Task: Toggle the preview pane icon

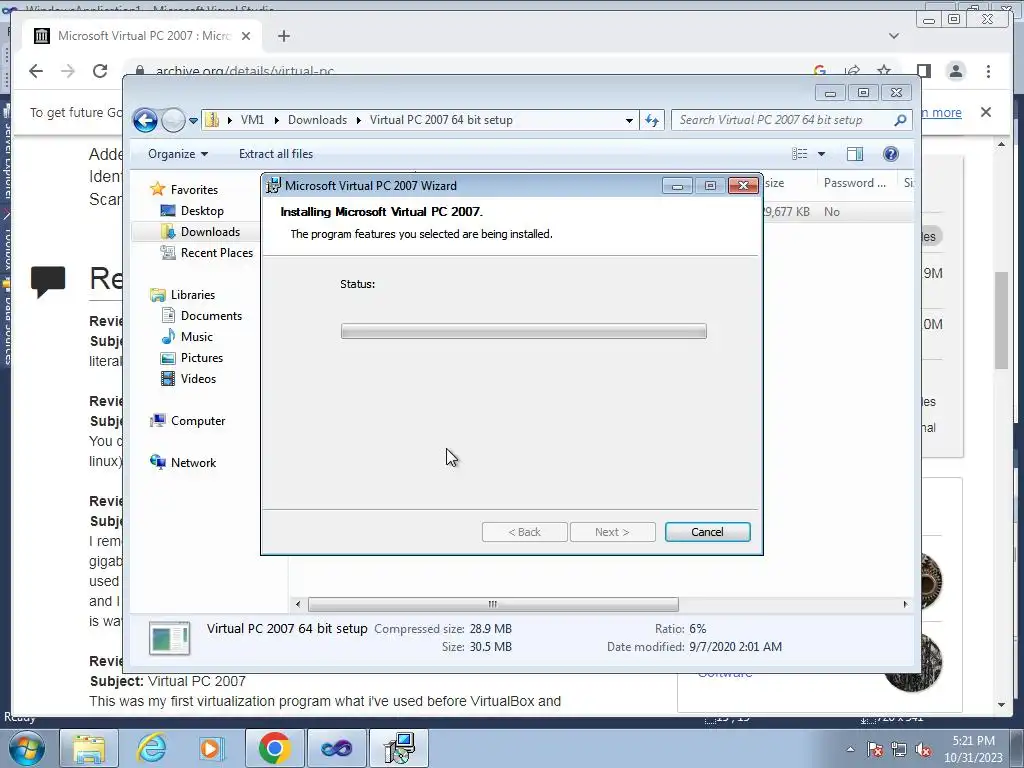Action: (854, 154)
